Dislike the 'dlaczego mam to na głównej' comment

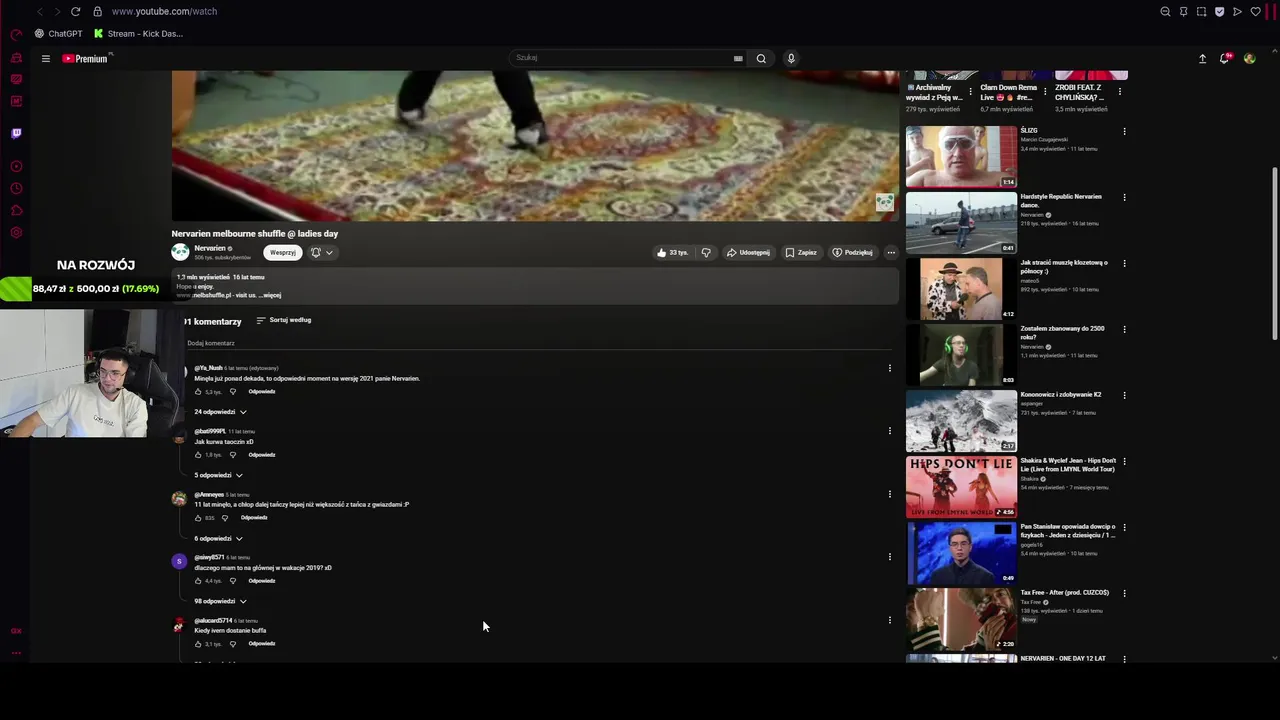point(233,581)
